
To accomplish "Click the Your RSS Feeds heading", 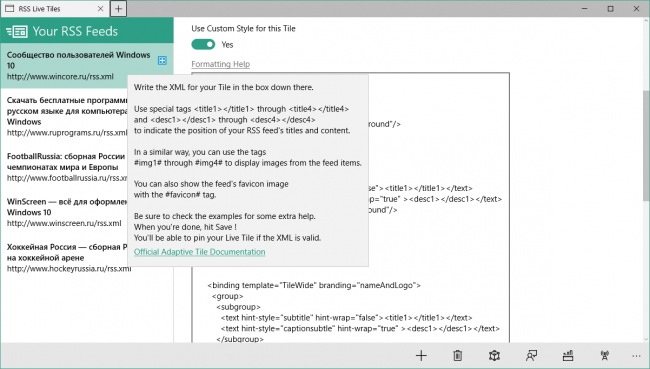I will click(75, 31).
